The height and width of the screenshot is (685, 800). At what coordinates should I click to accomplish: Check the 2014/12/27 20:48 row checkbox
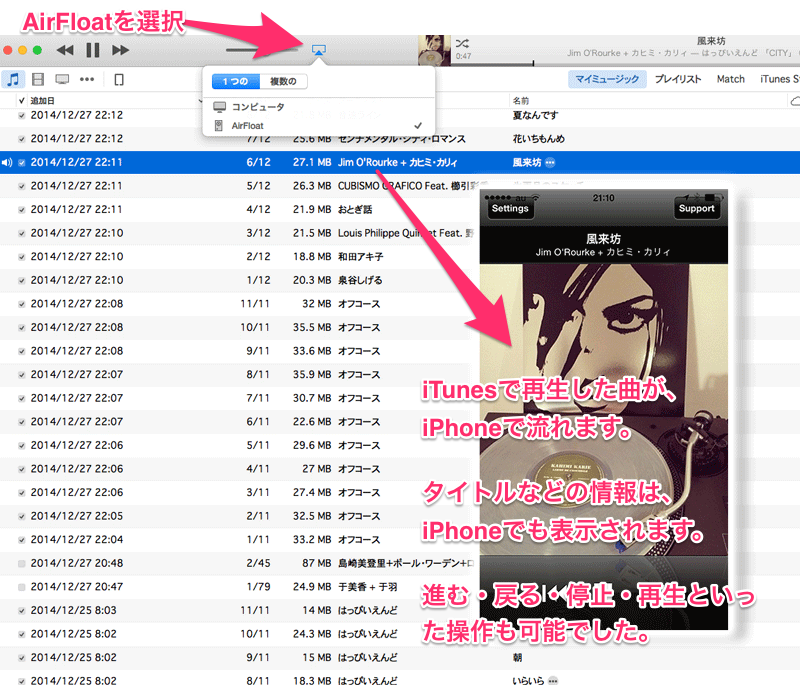21,564
